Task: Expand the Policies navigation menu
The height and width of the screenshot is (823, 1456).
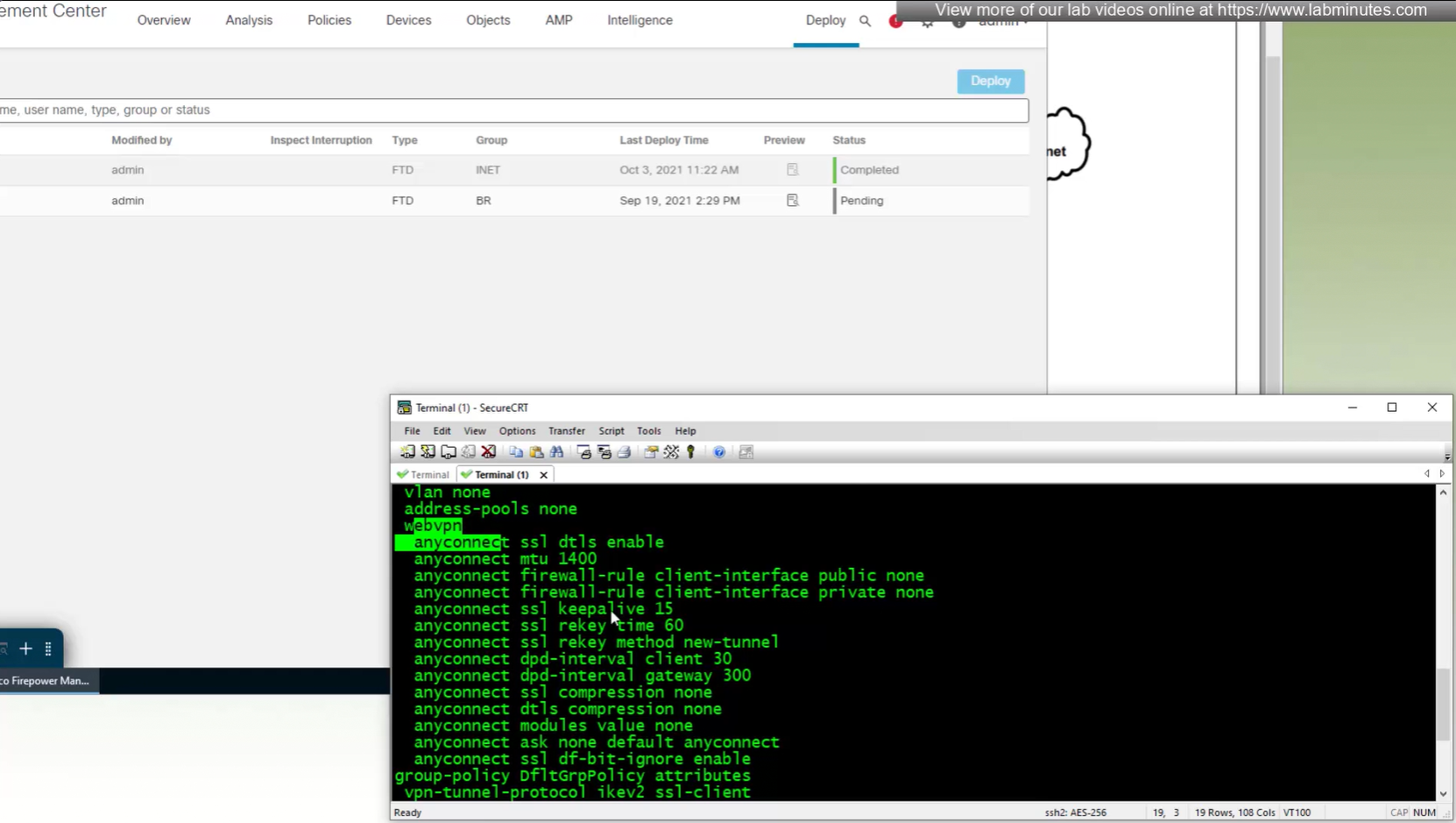Action: pos(329,20)
